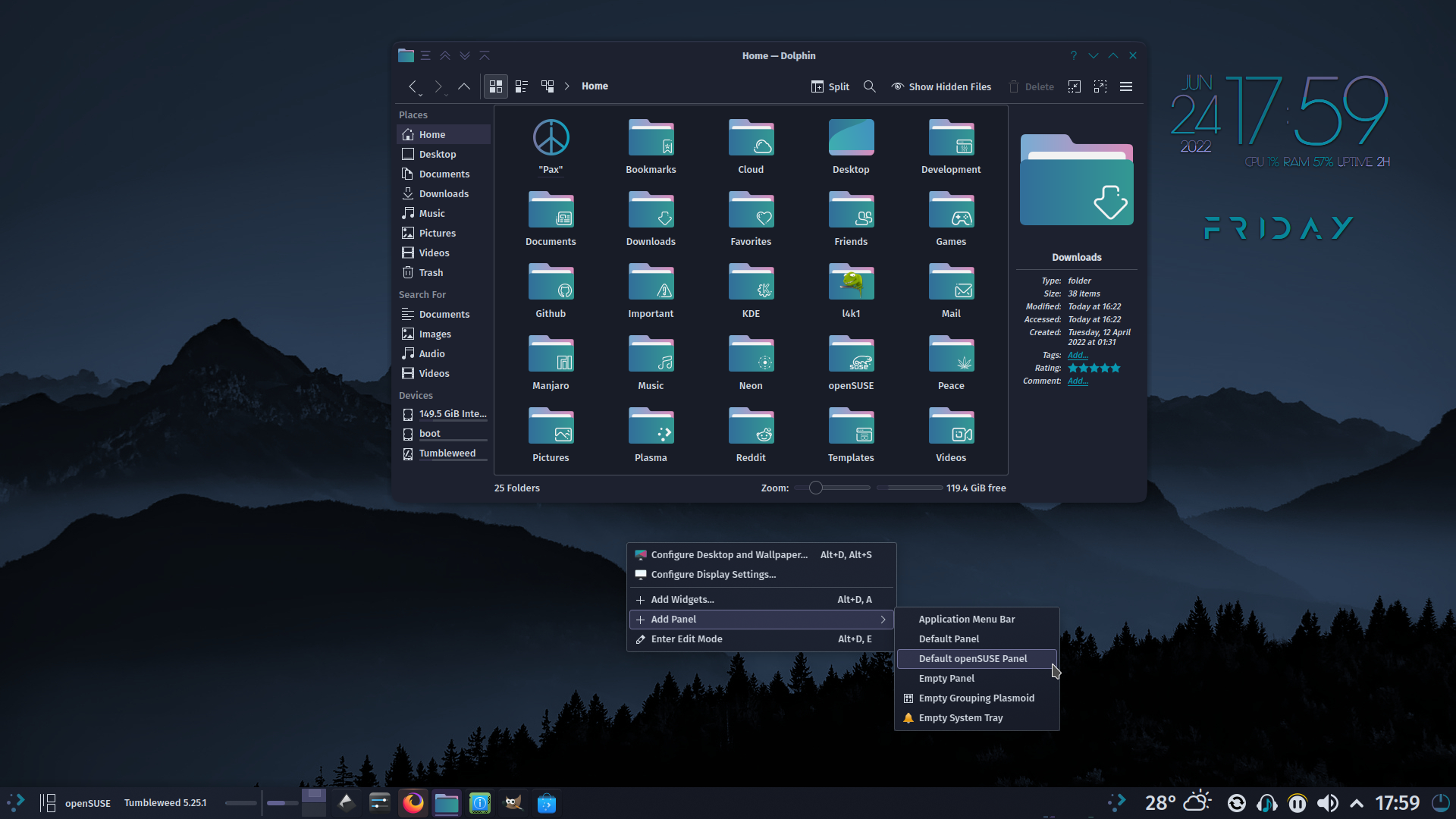This screenshot has height=819, width=1456.
Task: Expand the Add Panel submenu arrow
Action: tap(883, 620)
